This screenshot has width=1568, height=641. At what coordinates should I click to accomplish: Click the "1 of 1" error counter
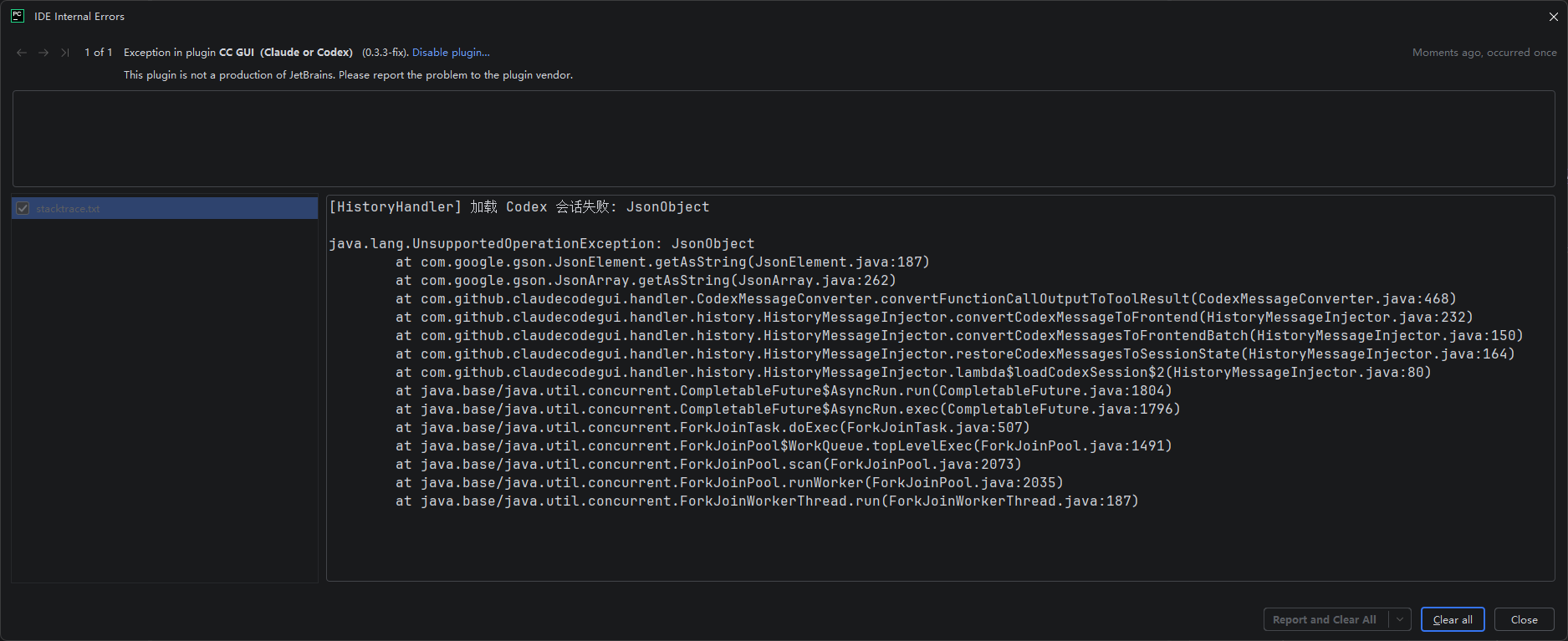pos(98,52)
